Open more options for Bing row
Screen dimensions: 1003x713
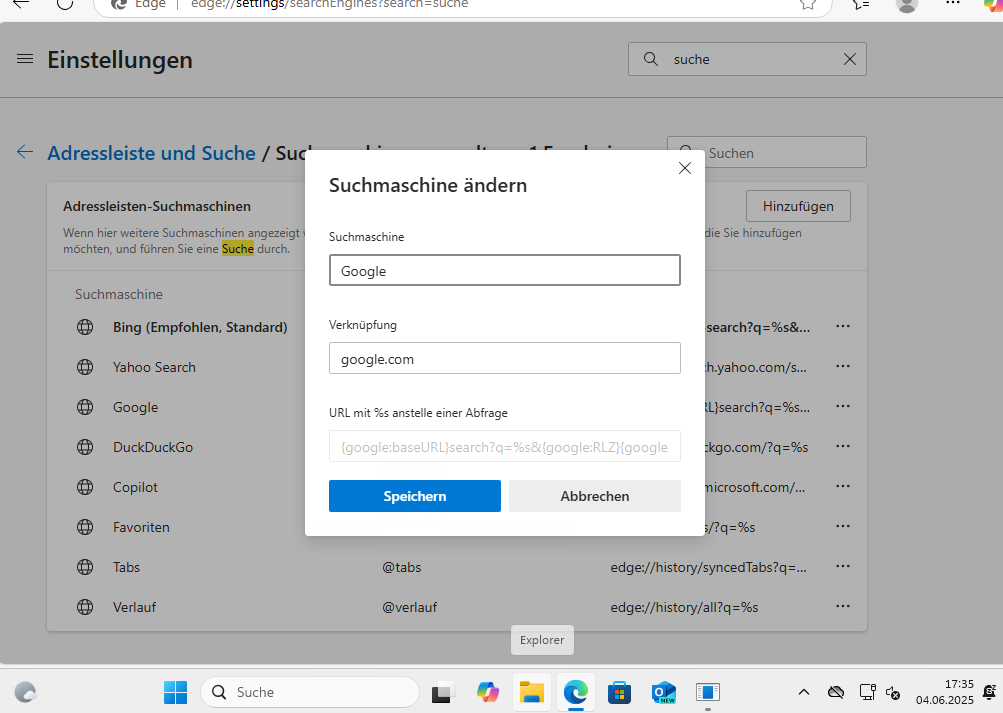pyautogui.click(x=843, y=326)
